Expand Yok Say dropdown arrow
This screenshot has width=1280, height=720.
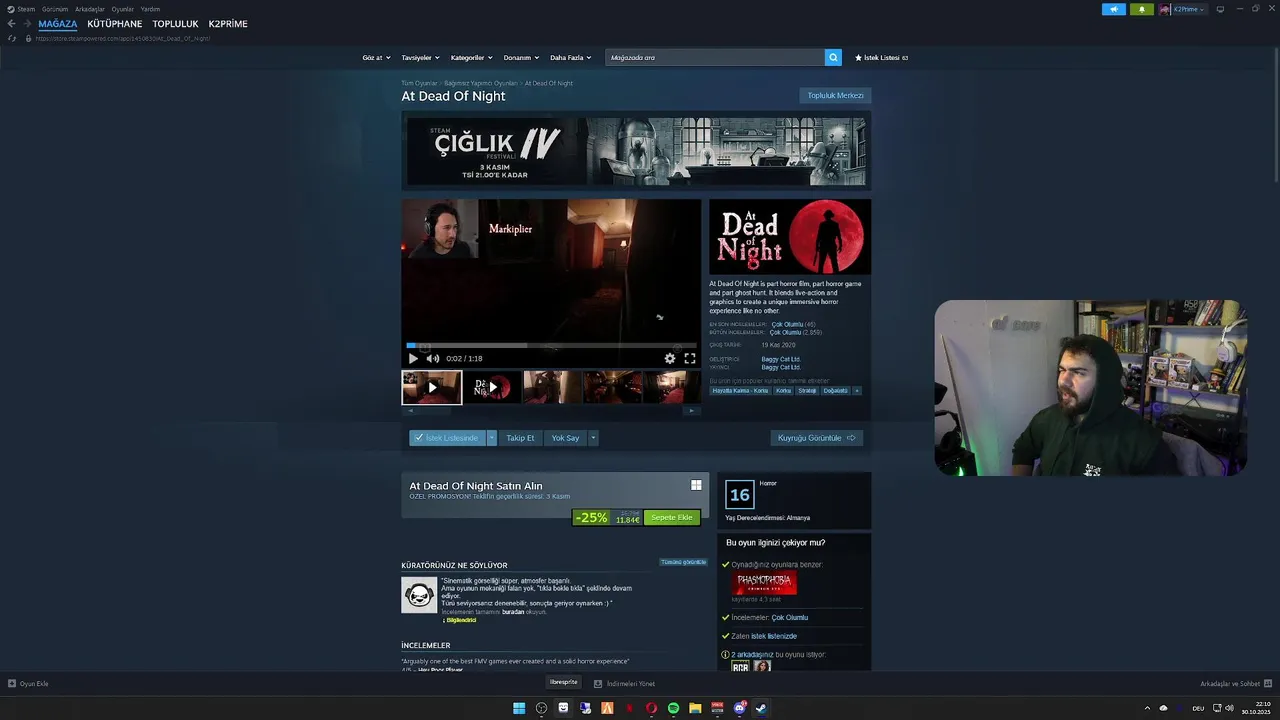tap(593, 438)
